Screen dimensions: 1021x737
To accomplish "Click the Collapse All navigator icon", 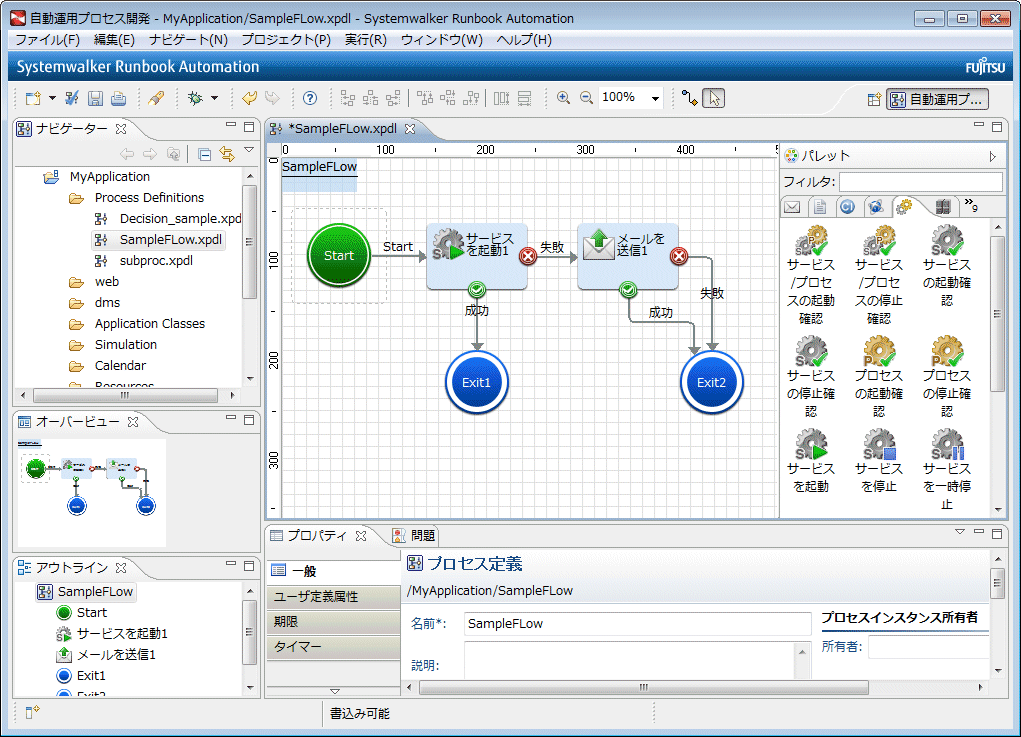I will (204, 154).
